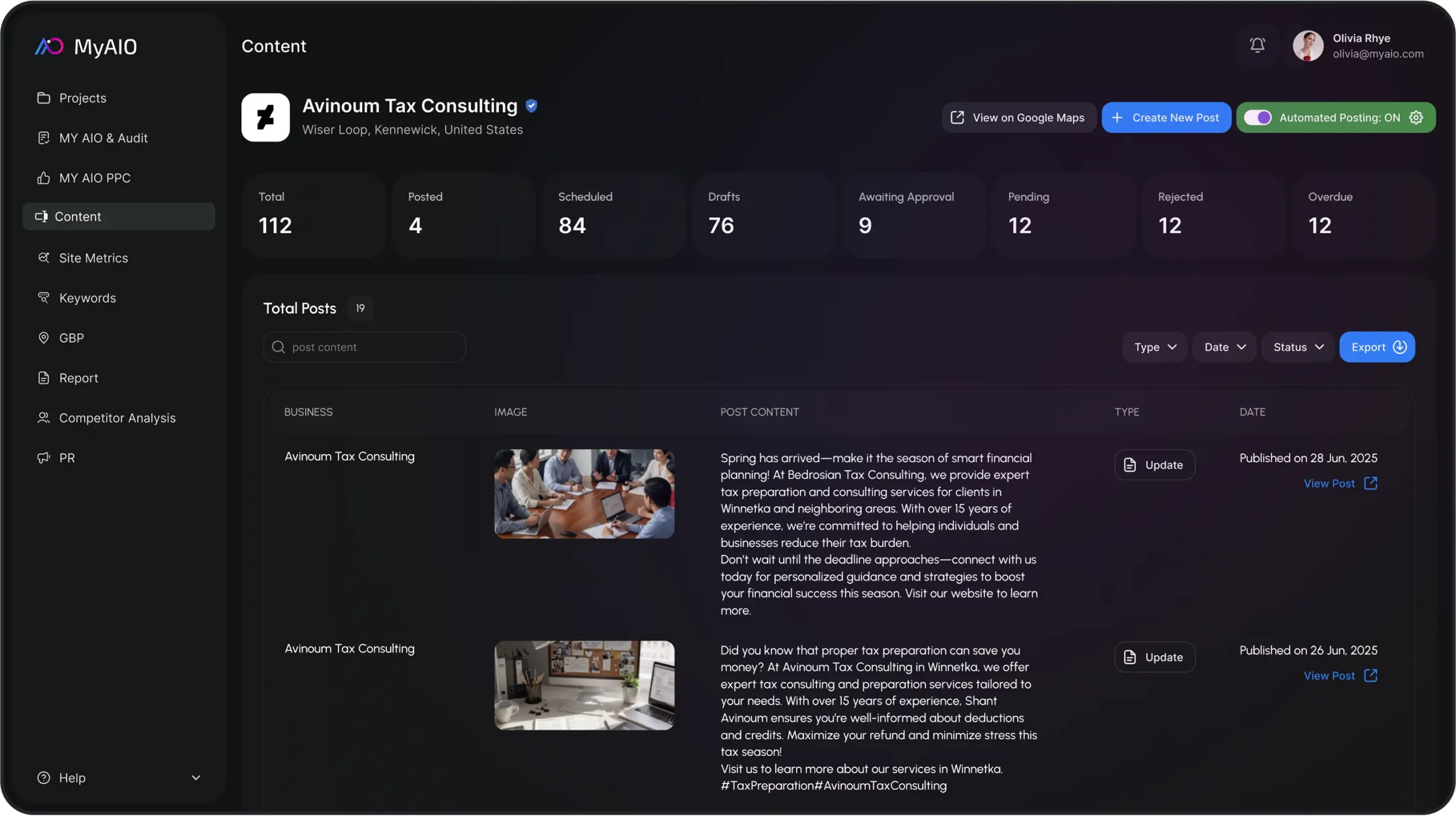Click the external link icon in View on Google Maps
The image size is (1456, 816).
[x=957, y=117]
